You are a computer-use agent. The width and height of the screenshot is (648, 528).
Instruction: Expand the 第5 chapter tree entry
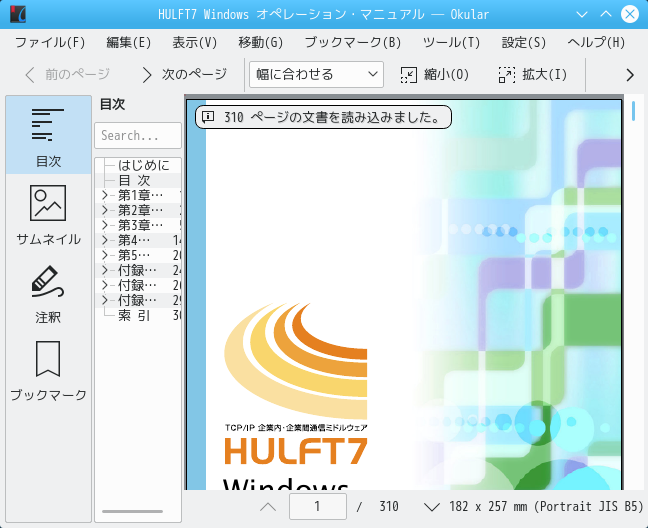point(105,255)
